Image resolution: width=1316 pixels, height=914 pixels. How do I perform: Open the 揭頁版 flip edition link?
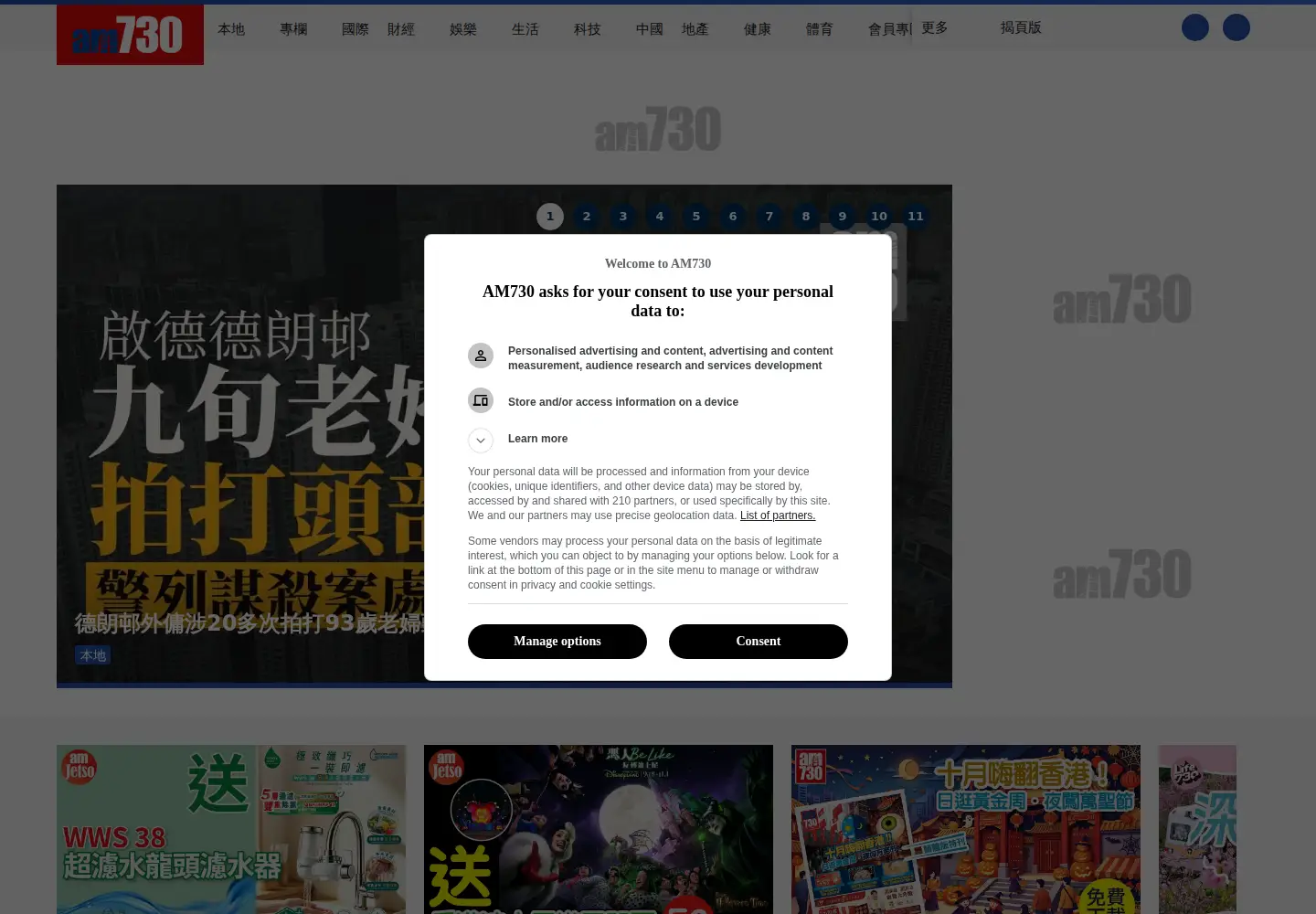pyautogui.click(x=1021, y=27)
